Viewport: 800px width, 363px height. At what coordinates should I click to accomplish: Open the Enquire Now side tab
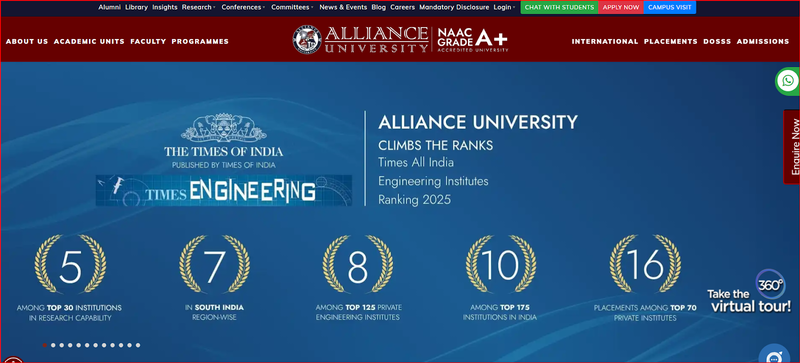point(793,147)
